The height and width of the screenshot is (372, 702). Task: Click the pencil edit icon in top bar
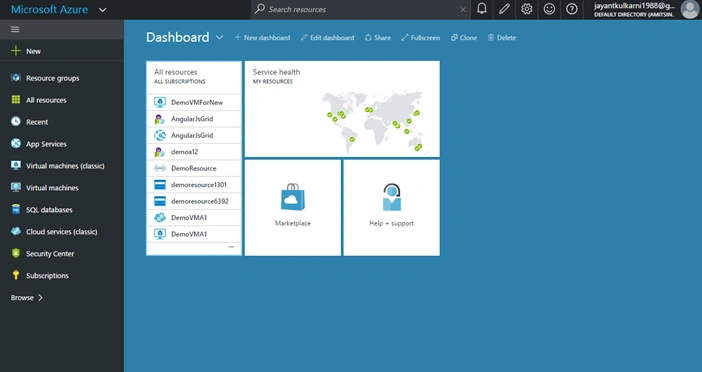point(504,9)
